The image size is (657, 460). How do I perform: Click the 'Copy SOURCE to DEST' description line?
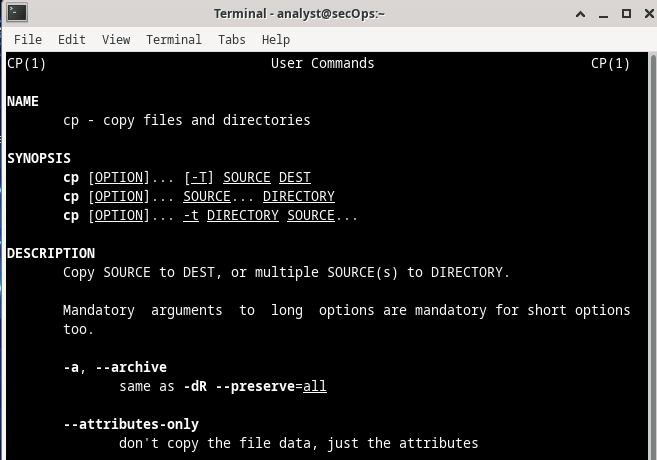click(x=286, y=273)
